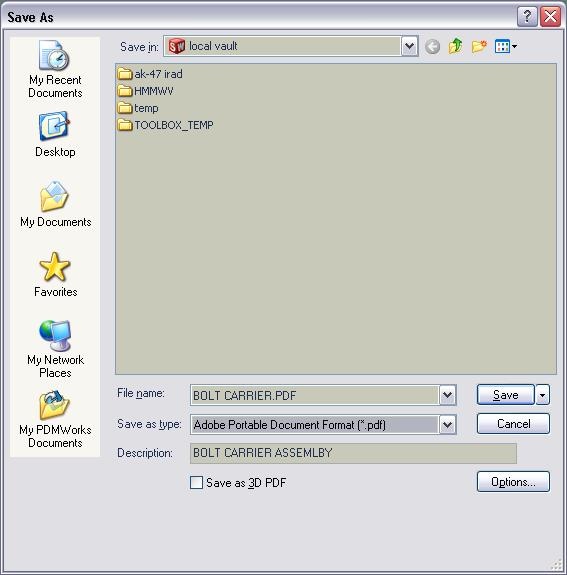
Task: Open the Save as type dropdown
Action: [x=447, y=425]
